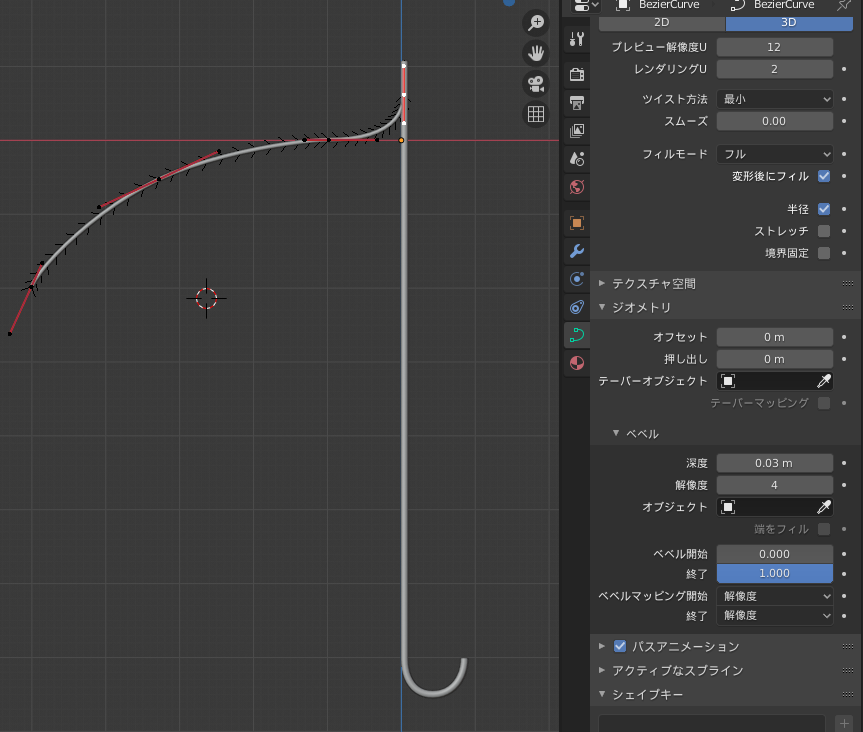Enable ストレッチ checkbox
Image resolution: width=863 pixels, height=732 pixels.
(824, 231)
